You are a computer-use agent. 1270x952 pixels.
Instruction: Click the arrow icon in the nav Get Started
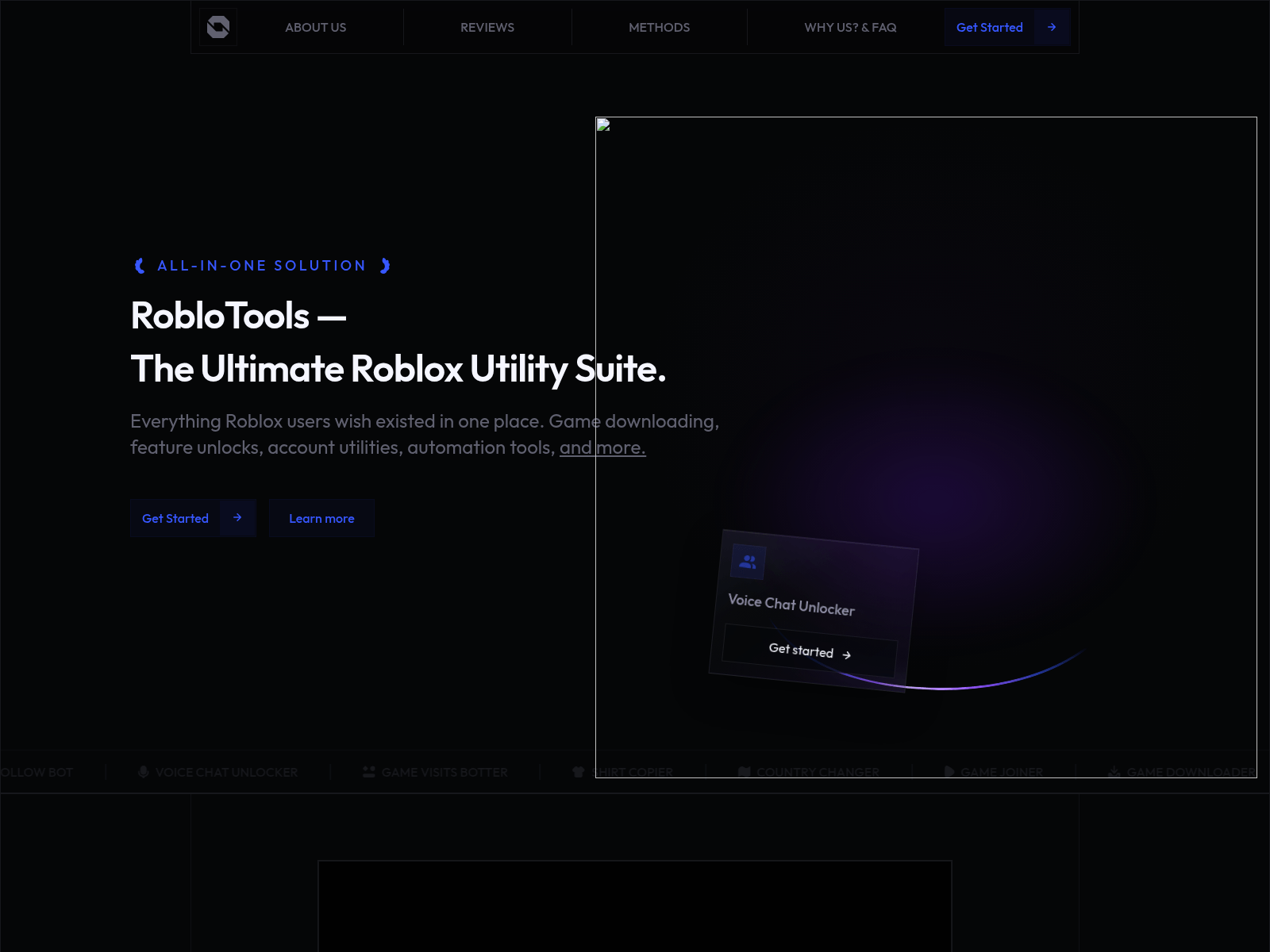pyautogui.click(x=1052, y=27)
